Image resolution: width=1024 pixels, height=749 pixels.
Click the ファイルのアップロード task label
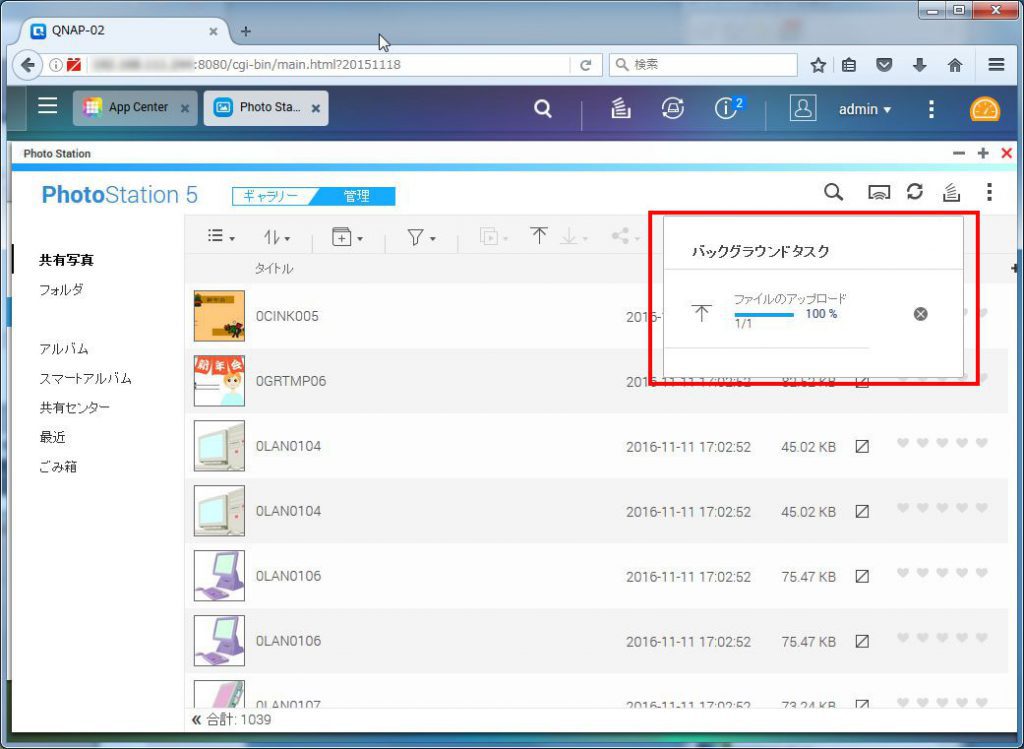[790, 299]
